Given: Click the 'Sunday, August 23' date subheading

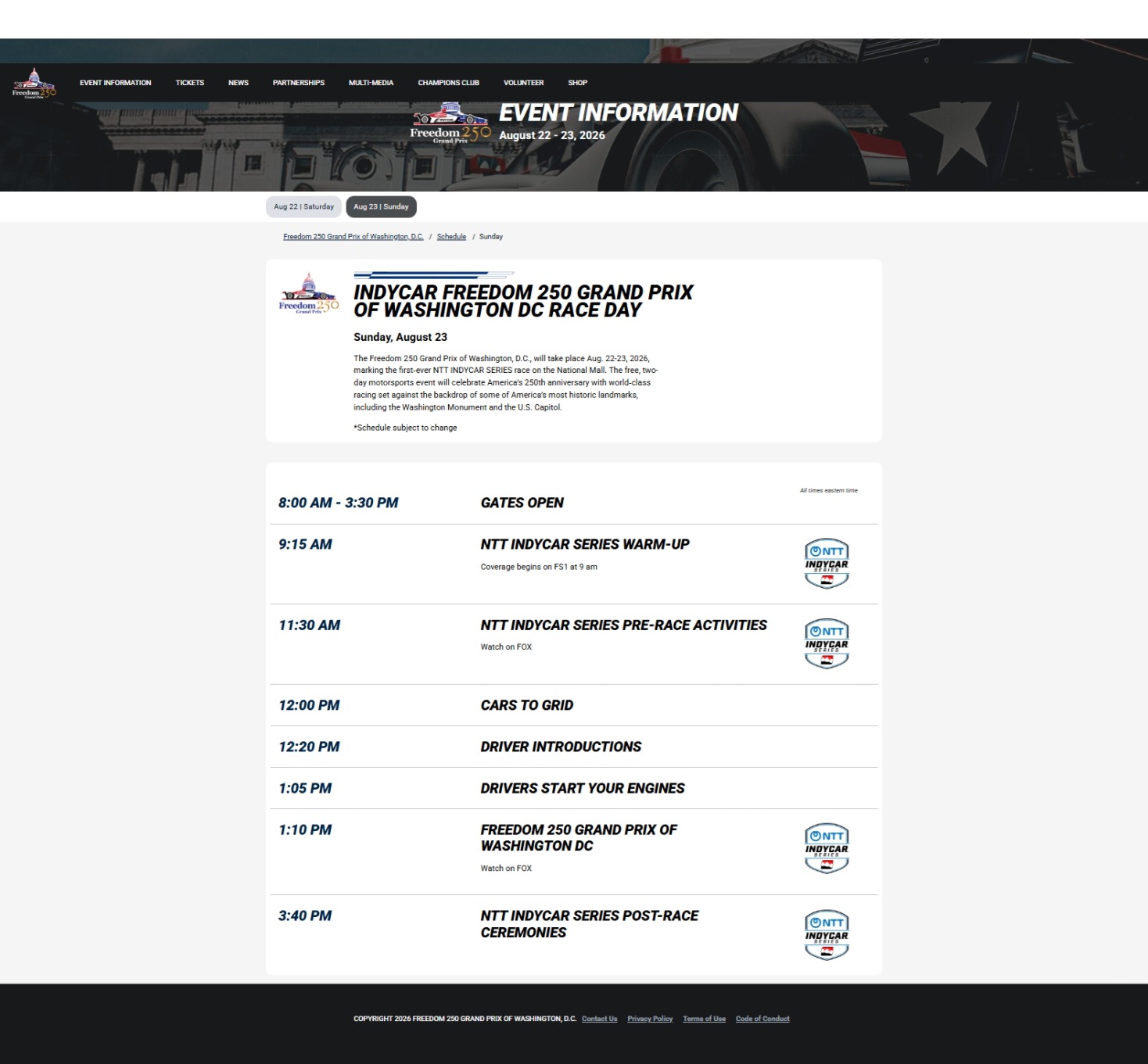Looking at the screenshot, I should [x=400, y=337].
